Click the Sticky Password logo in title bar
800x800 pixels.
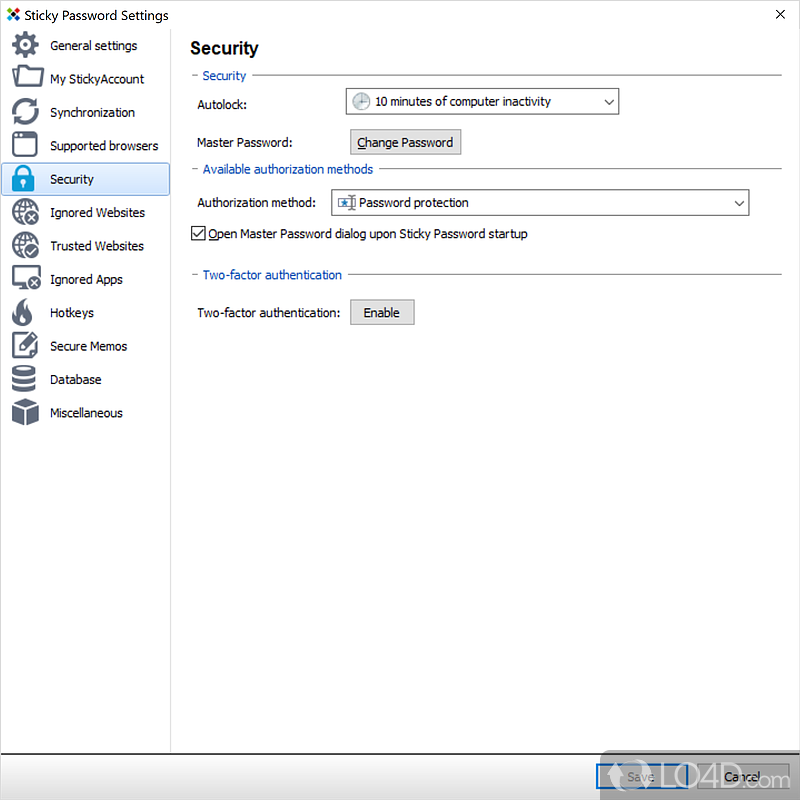[13, 14]
